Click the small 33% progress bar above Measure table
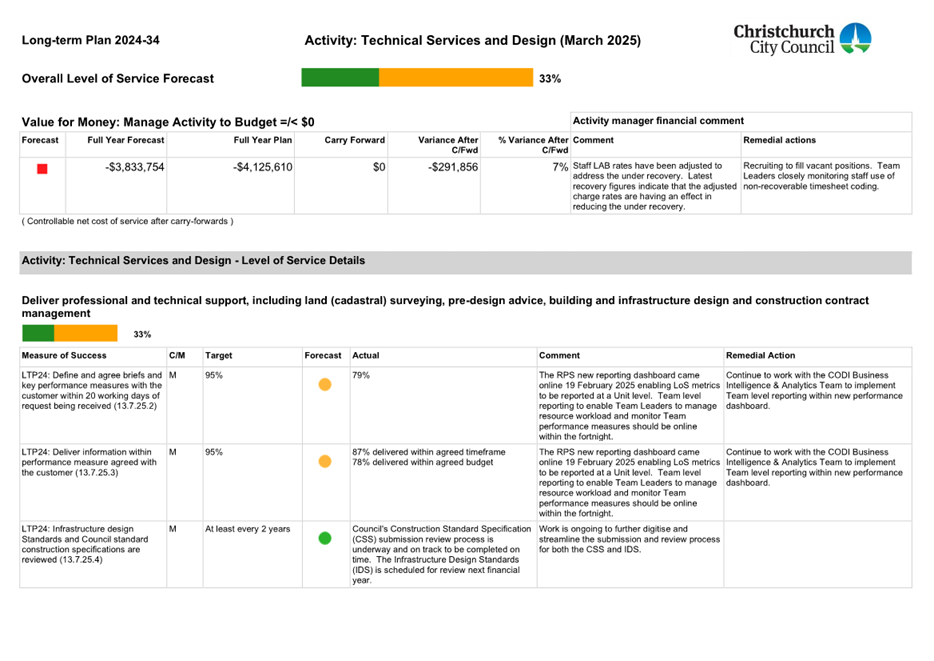This screenshot has height=661, width=934. tap(70, 333)
